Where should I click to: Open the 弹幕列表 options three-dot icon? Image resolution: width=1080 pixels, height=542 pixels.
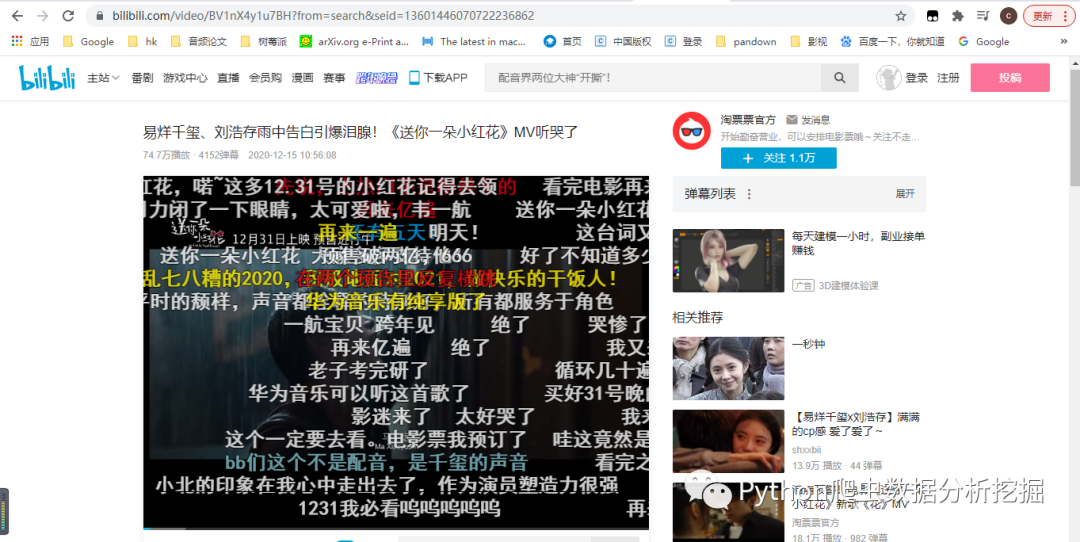coord(749,194)
